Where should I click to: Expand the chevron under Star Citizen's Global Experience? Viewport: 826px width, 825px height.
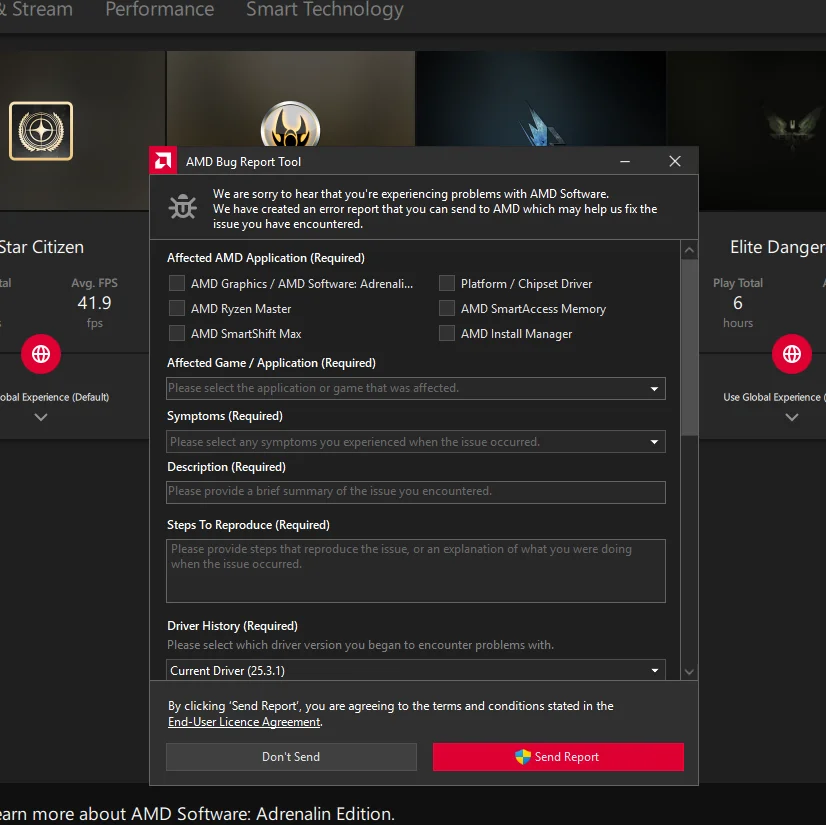[x=41, y=417]
